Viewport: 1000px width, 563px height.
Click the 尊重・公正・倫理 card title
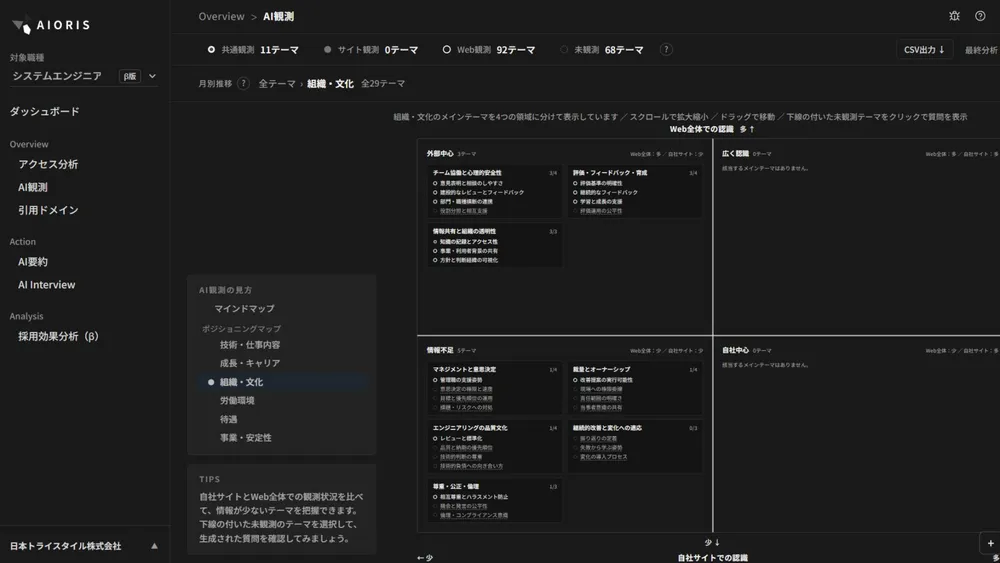pyautogui.click(x=456, y=487)
